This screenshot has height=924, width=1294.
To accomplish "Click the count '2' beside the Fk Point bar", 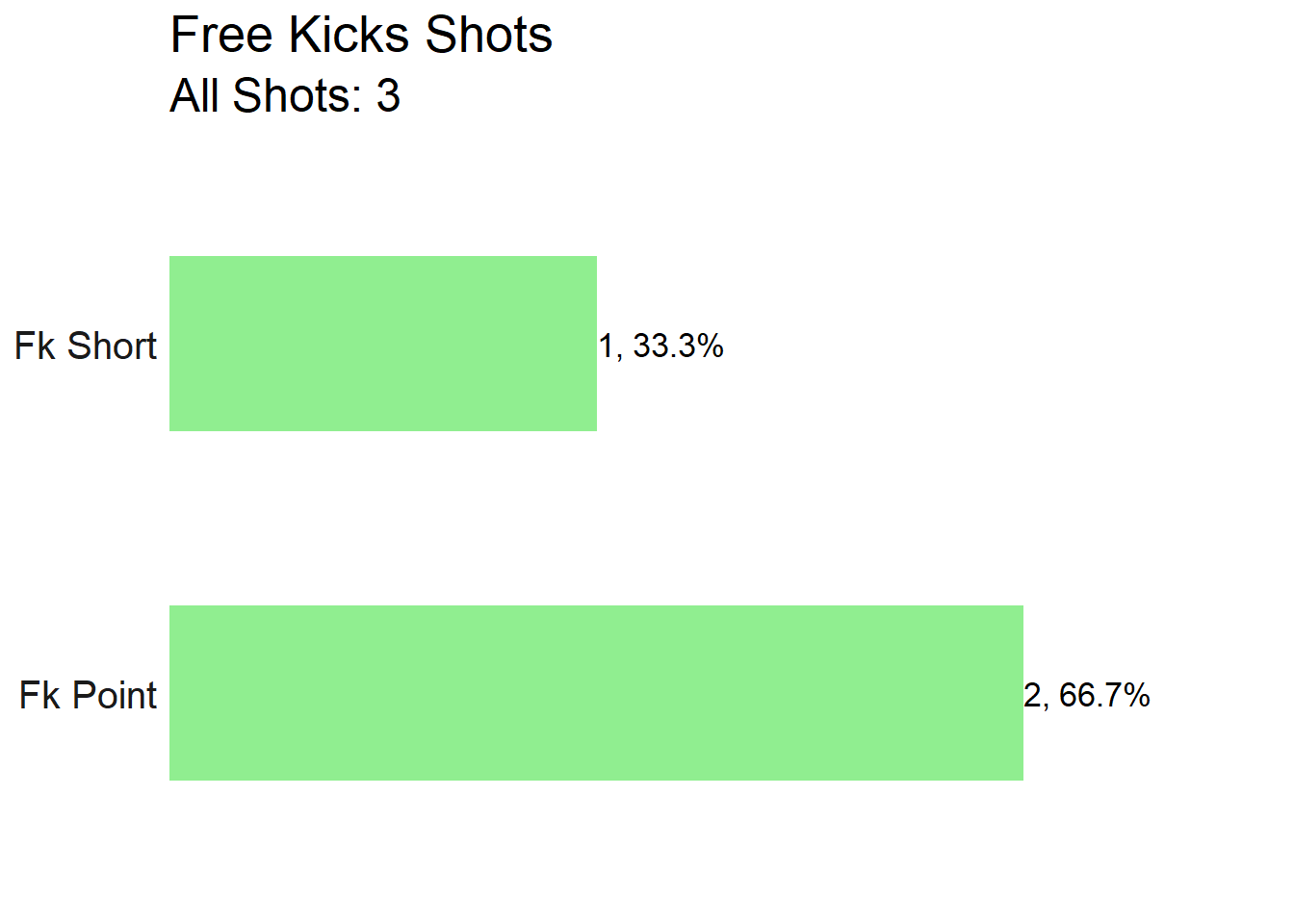I will pyautogui.click(x=1033, y=695).
